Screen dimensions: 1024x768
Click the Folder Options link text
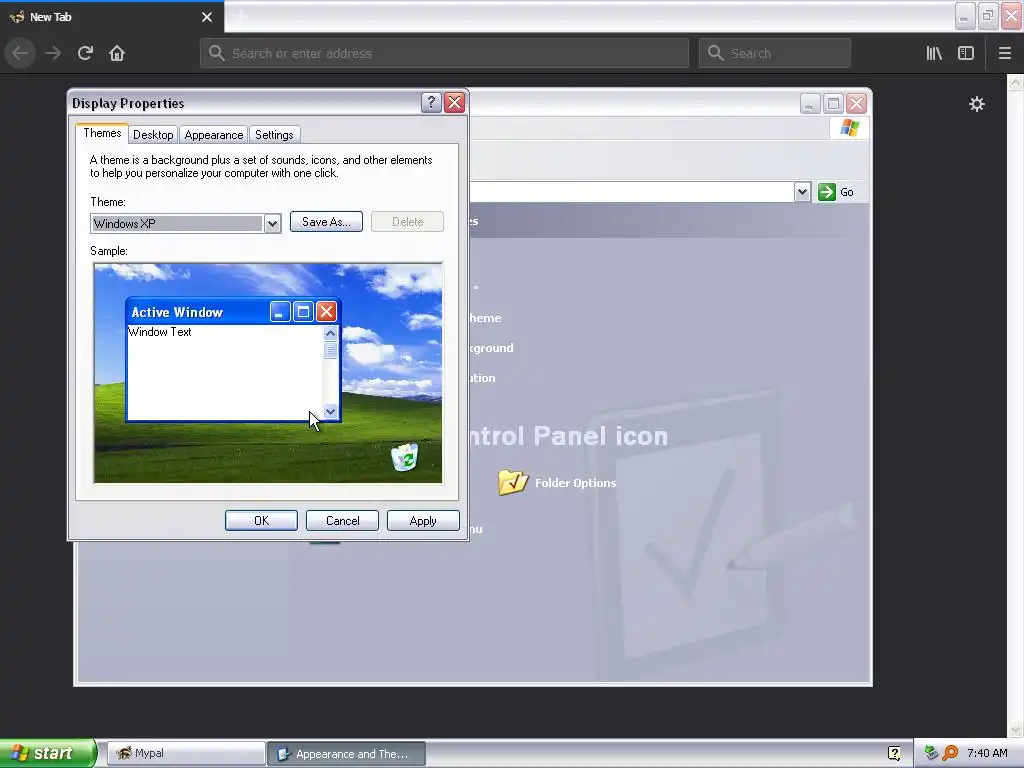coord(575,483)
